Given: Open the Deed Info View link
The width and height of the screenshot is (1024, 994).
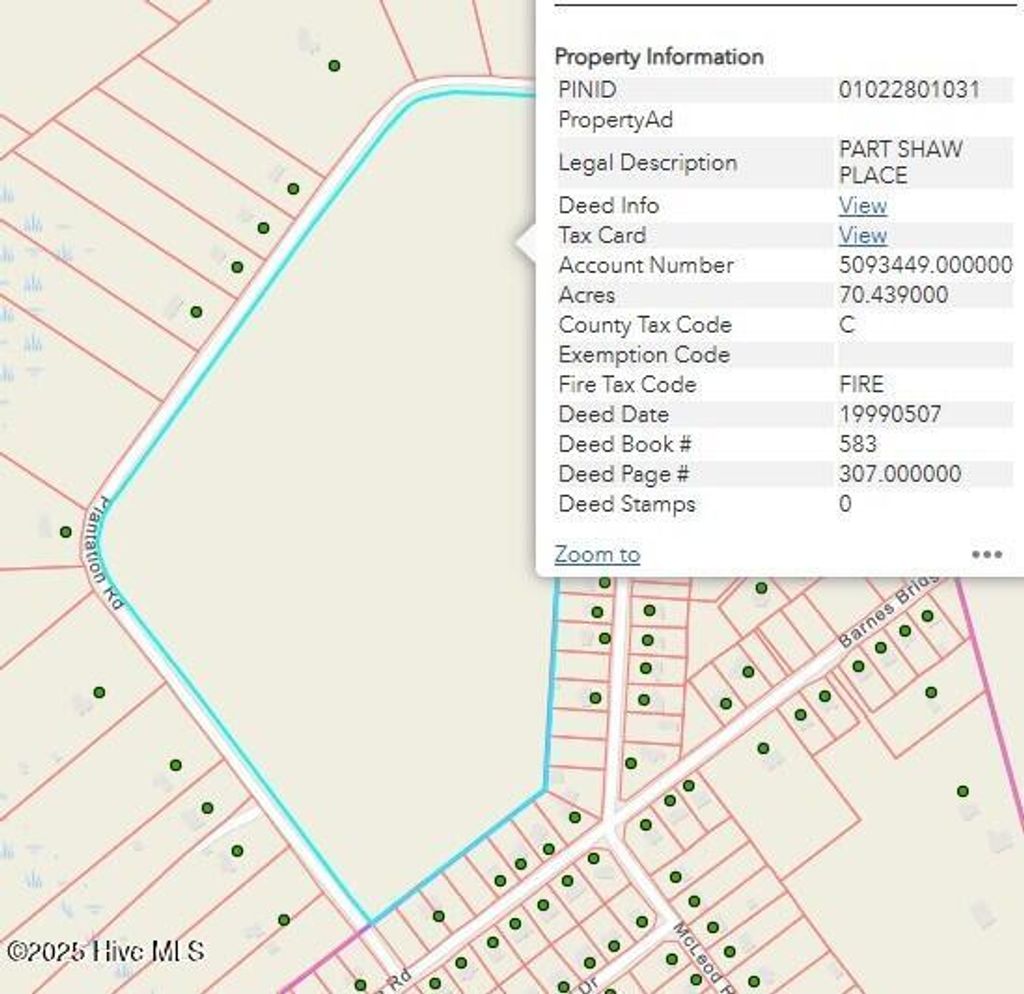Looking at the screenshot, I should click(x=862, y=206).
